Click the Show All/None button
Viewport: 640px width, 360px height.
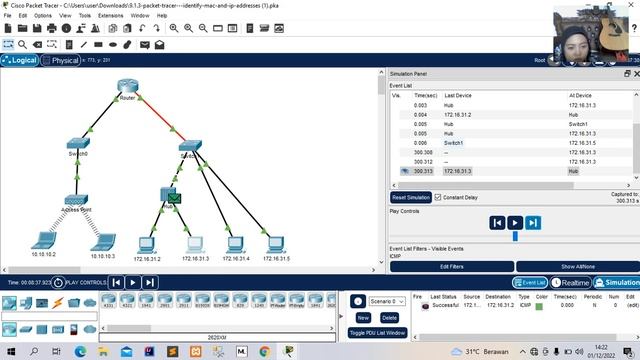tap(578, 267)
